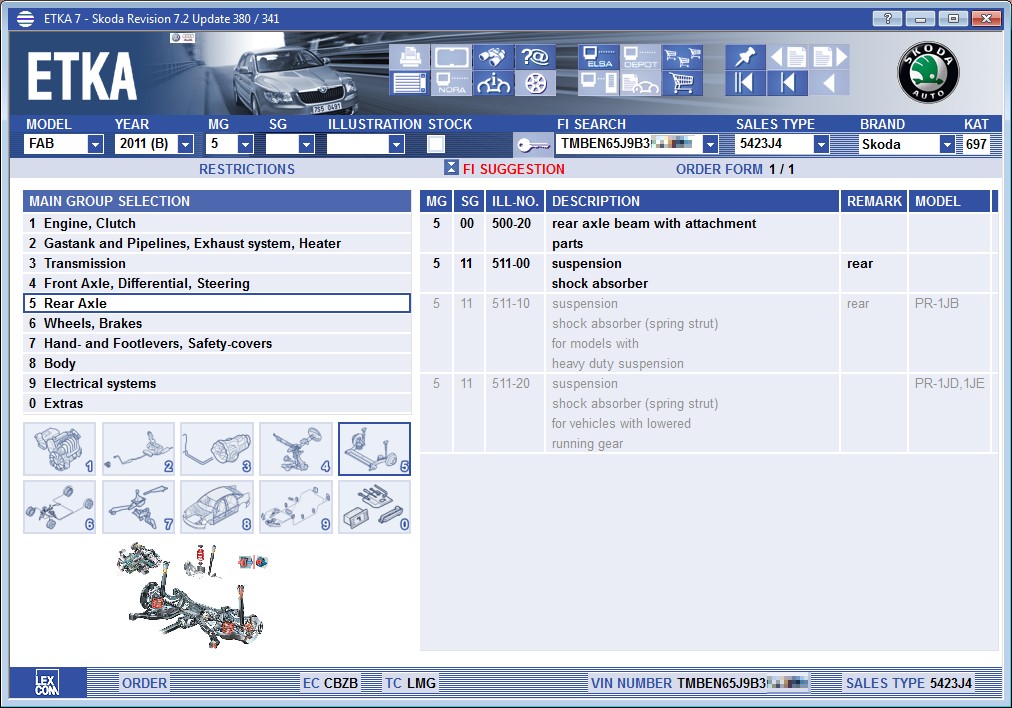Click the document and car icon
This screenshot has height=708, width=1012.
tap(640, 83)
